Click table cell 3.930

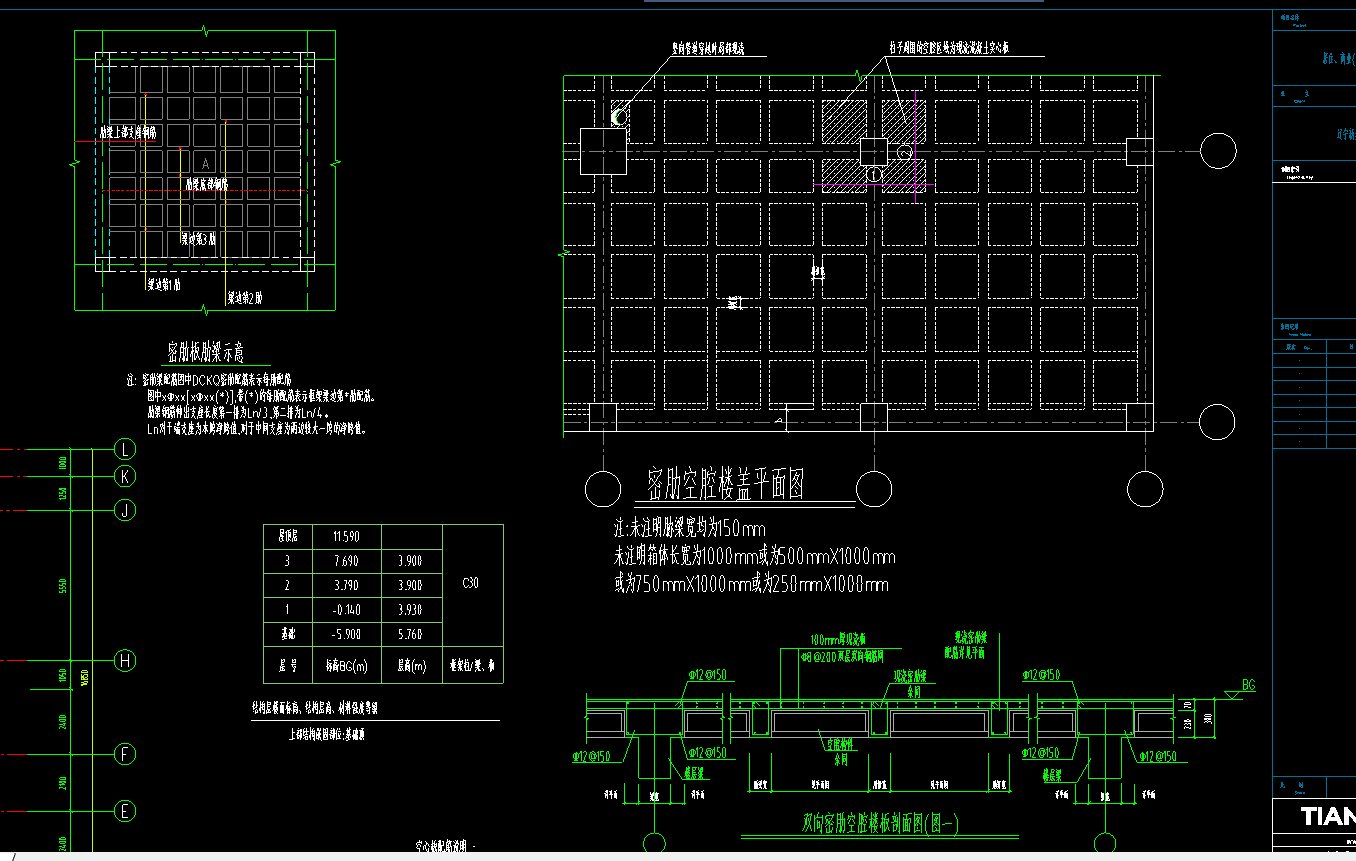pos(410,609)
